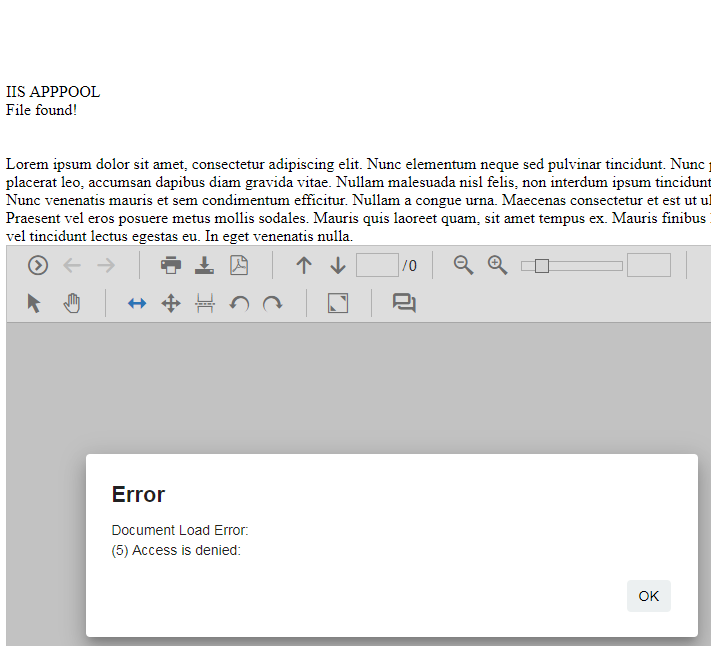Go to the previous page (up arrow)
The image size is (711, 646).
[x=304, y=265]
